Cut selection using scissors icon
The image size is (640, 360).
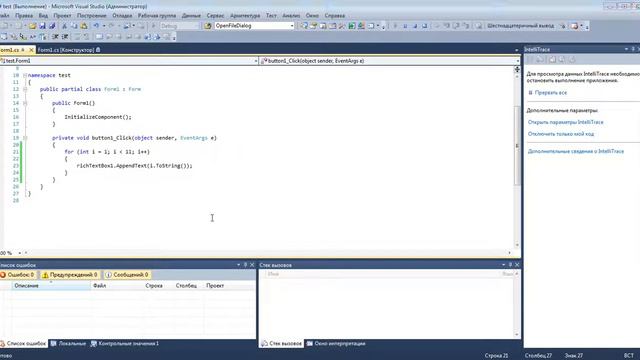(x=64, y=26)
